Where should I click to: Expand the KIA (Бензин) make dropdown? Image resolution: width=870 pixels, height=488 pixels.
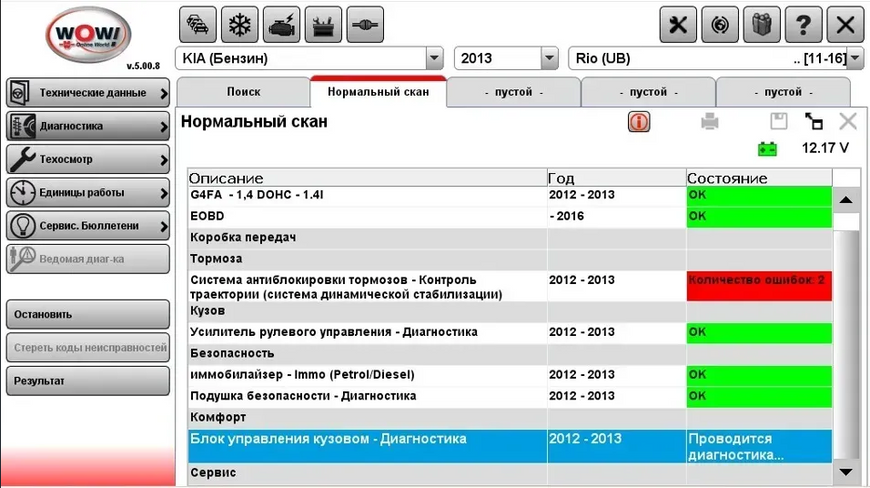tap(434, 58)
